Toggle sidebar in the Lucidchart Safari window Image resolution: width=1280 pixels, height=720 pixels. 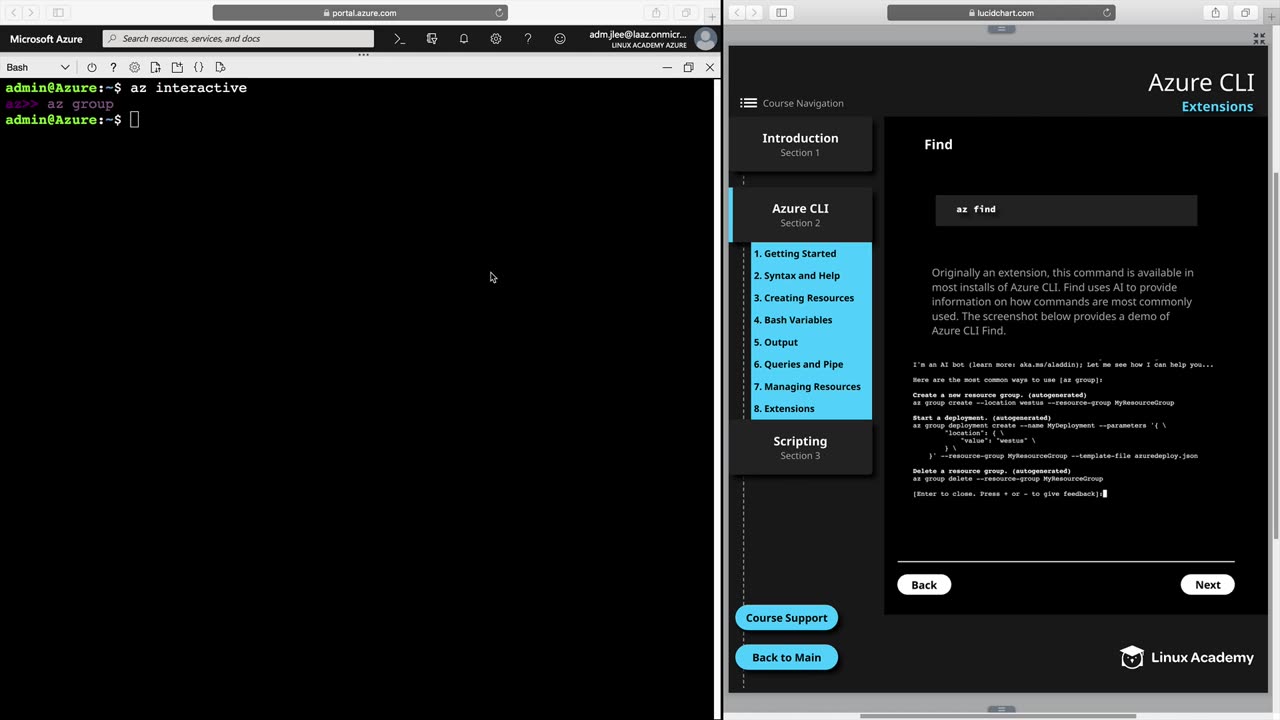(x=781, y=13)
